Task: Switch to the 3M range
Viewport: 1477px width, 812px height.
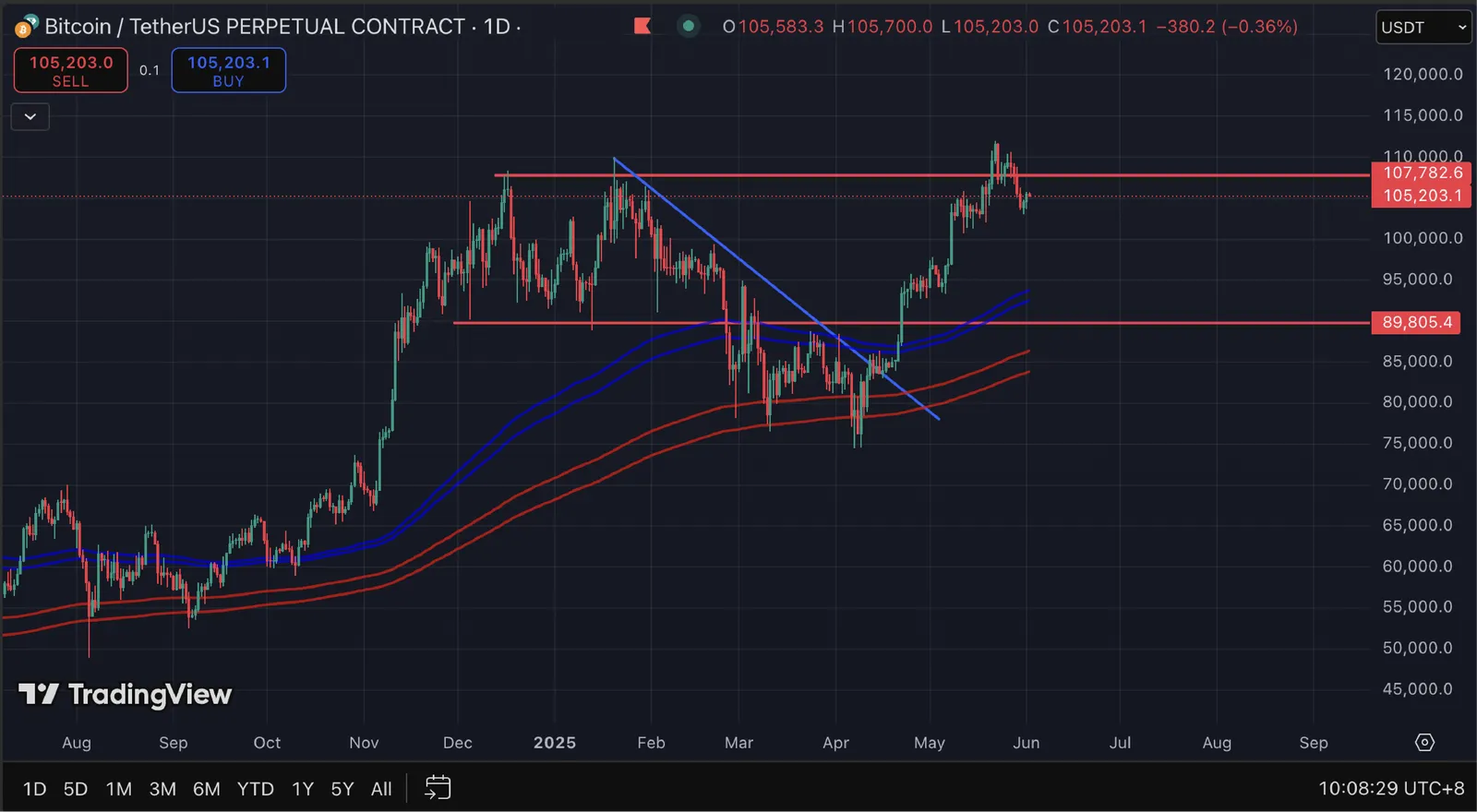Action: (x=162, y=789)
